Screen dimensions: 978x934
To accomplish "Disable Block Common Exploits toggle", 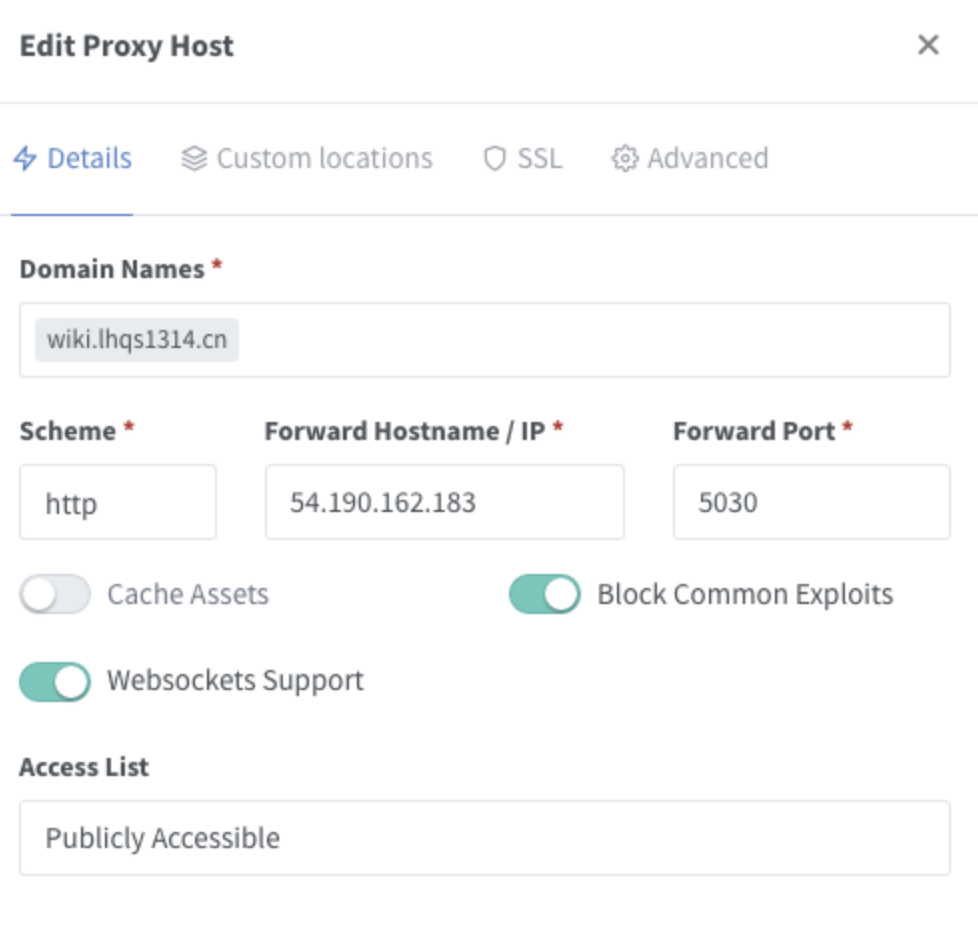I will pyautogui.click(x=545, y=594).
